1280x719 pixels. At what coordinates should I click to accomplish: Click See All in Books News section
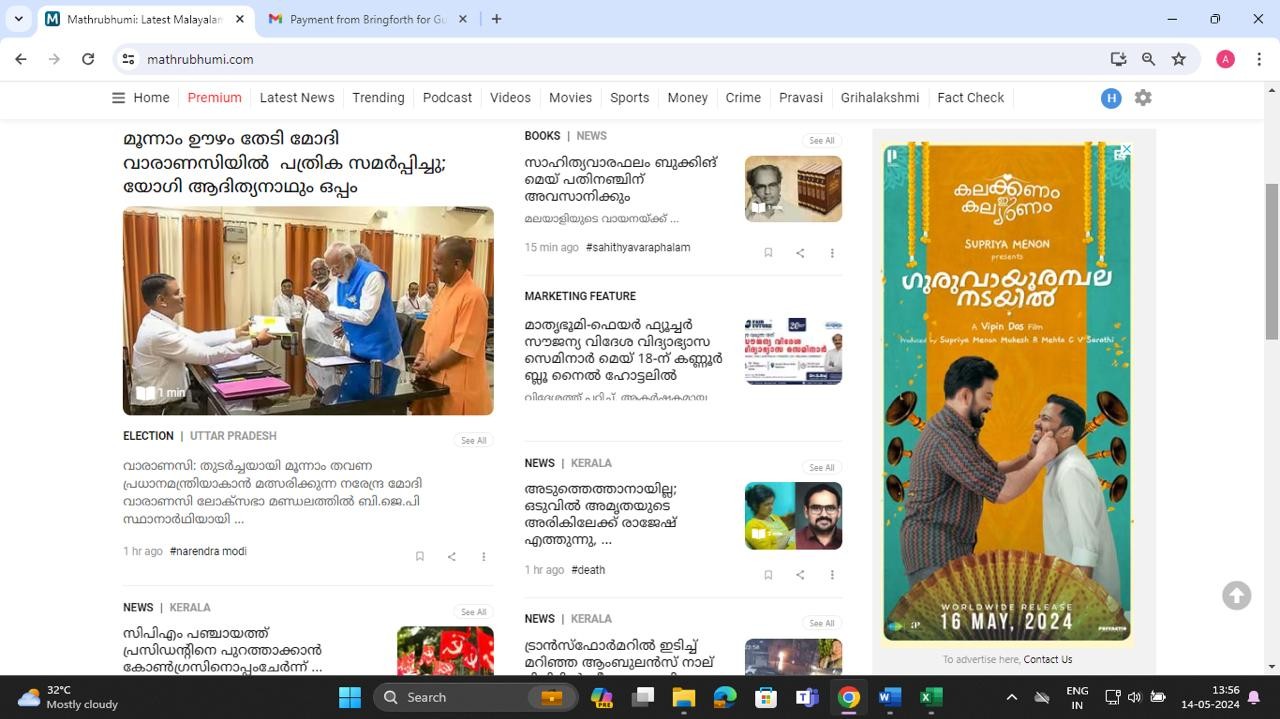tap(821, 141)
